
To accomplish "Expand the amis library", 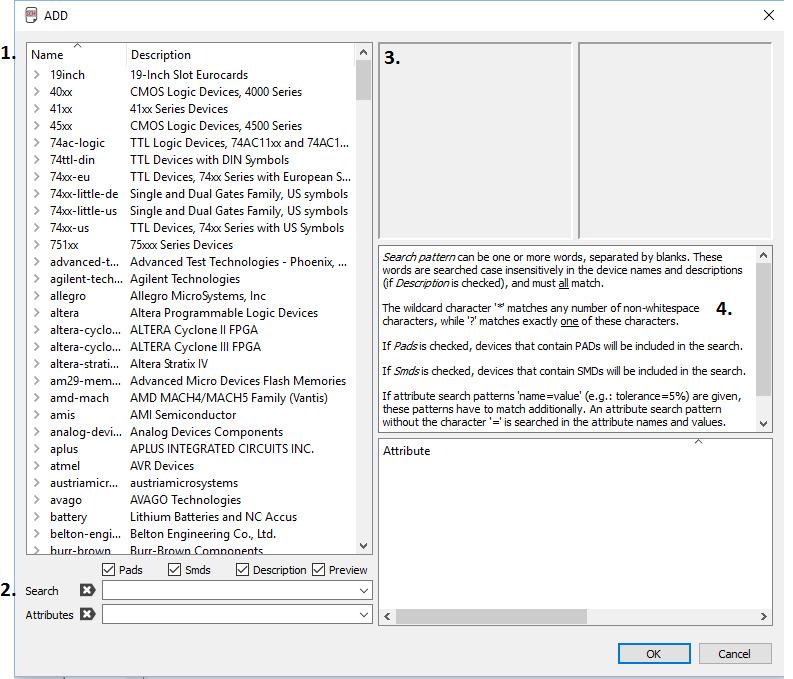I will pos(36,415).
